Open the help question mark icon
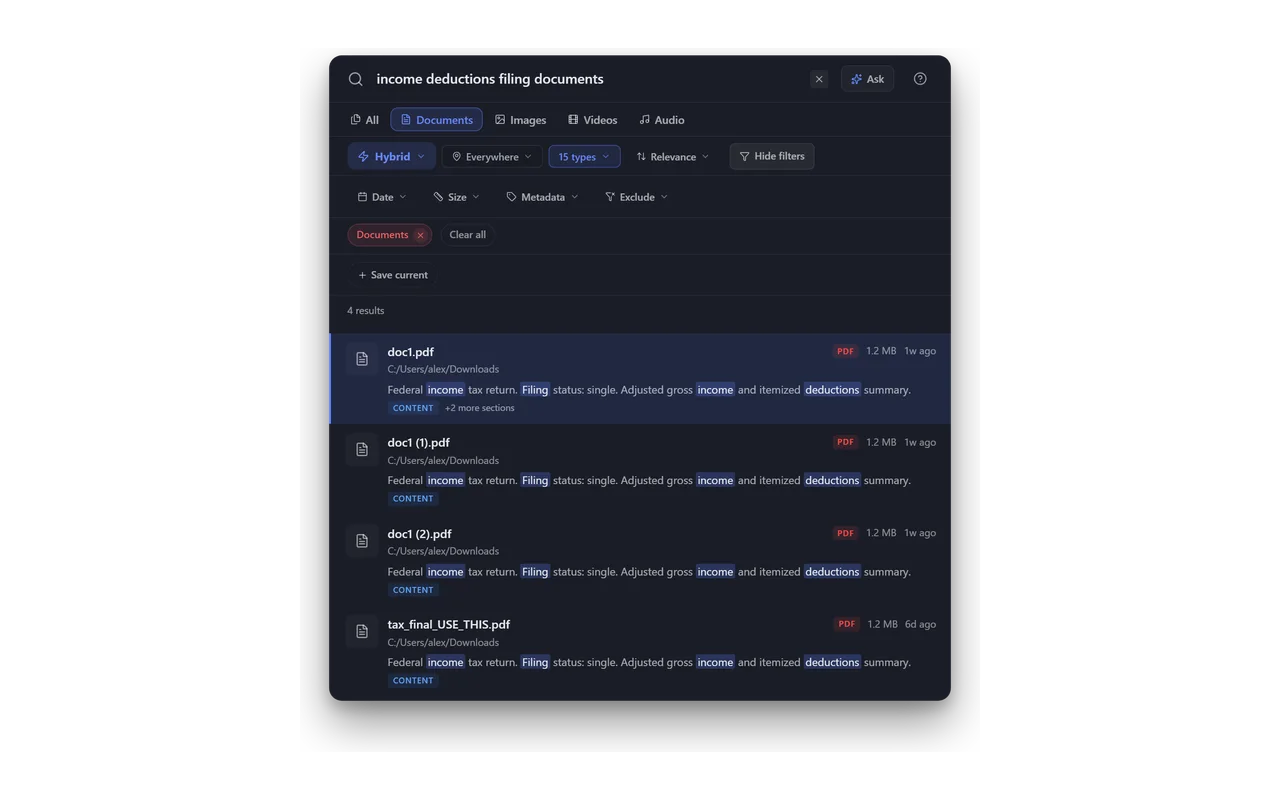The height and width of the screenshot is (800, 1280). [x=920, y=79]
